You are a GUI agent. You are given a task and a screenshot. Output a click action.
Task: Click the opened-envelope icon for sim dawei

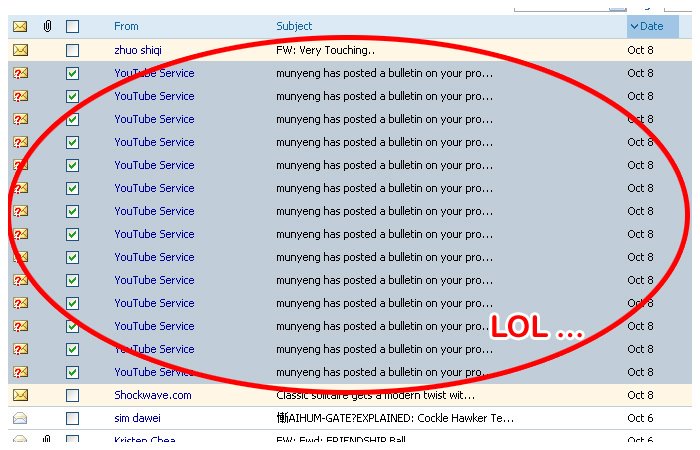(x=20, y=418)
